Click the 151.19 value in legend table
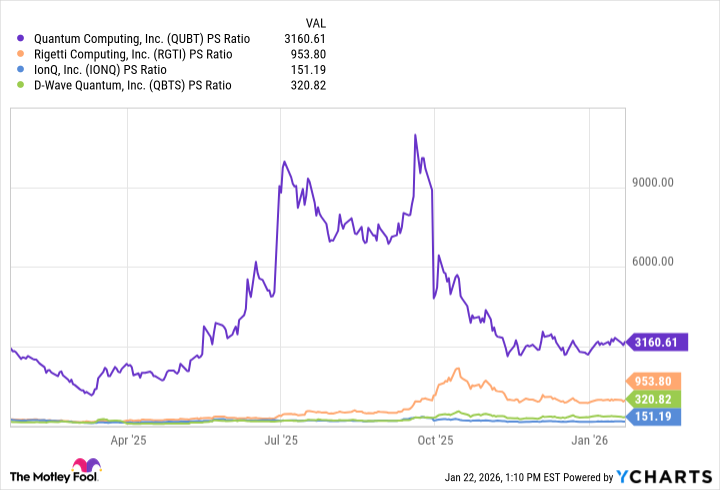Image resolution: width=720 pixels, height=490 pixels. click(x=308, y=70)
